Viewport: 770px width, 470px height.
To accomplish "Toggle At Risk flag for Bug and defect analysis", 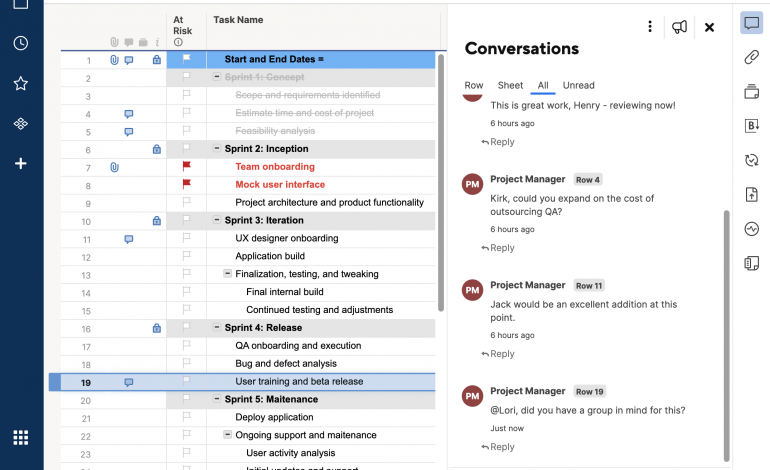I will pyautogui.click(x=186, y=363).
